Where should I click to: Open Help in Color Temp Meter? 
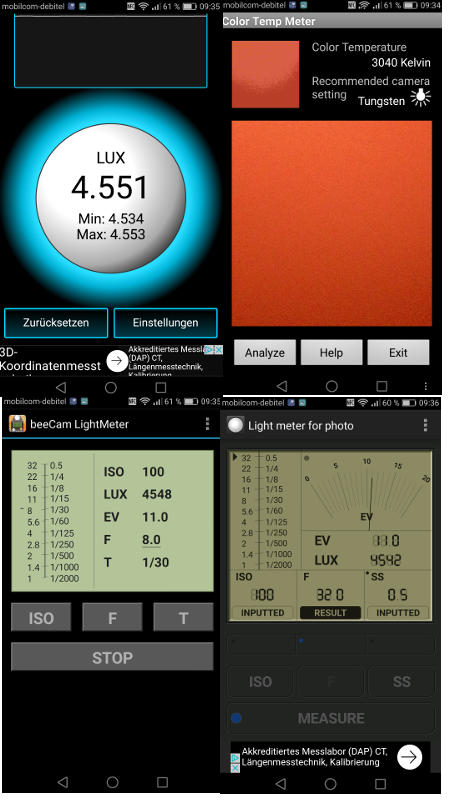(331, 353)
